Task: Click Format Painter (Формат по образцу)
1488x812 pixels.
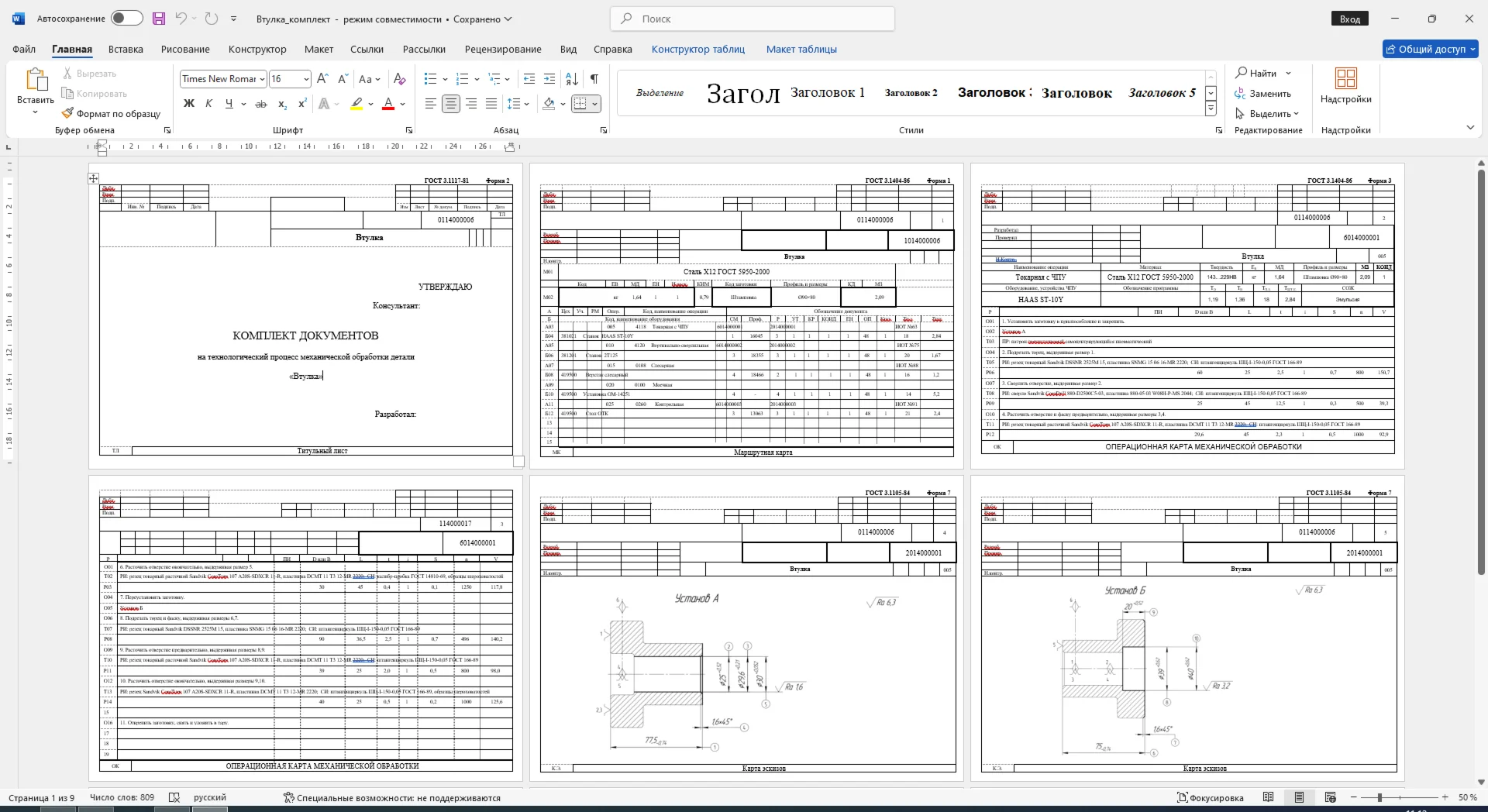Action: click(112, 113)
